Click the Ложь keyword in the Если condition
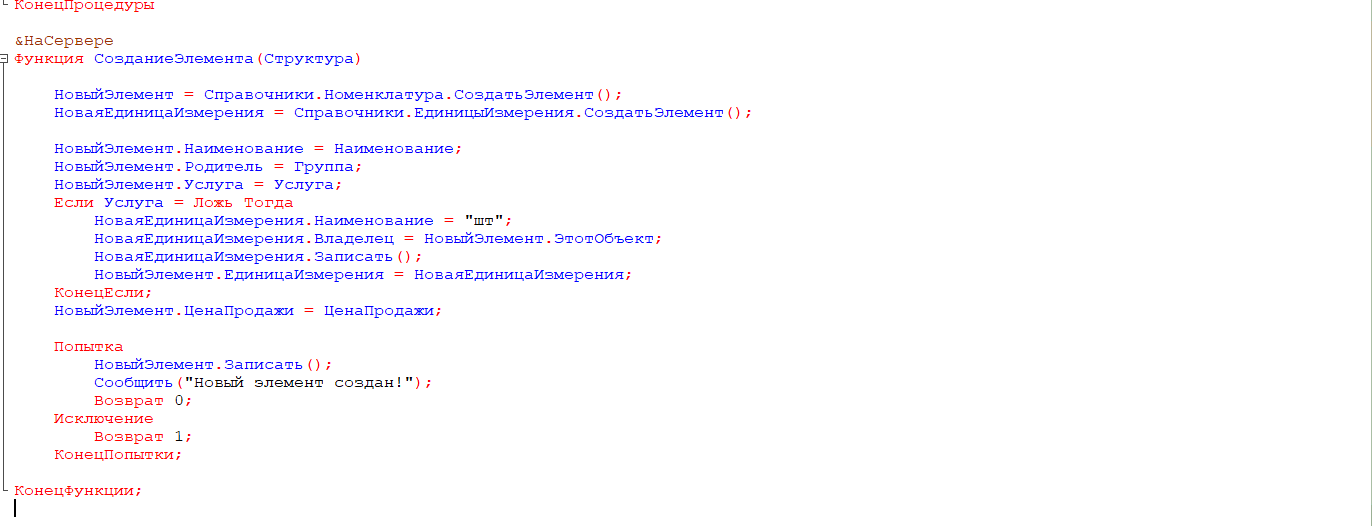The height and width of the screenshot is (526, 1372). click(x=214, y=203)
